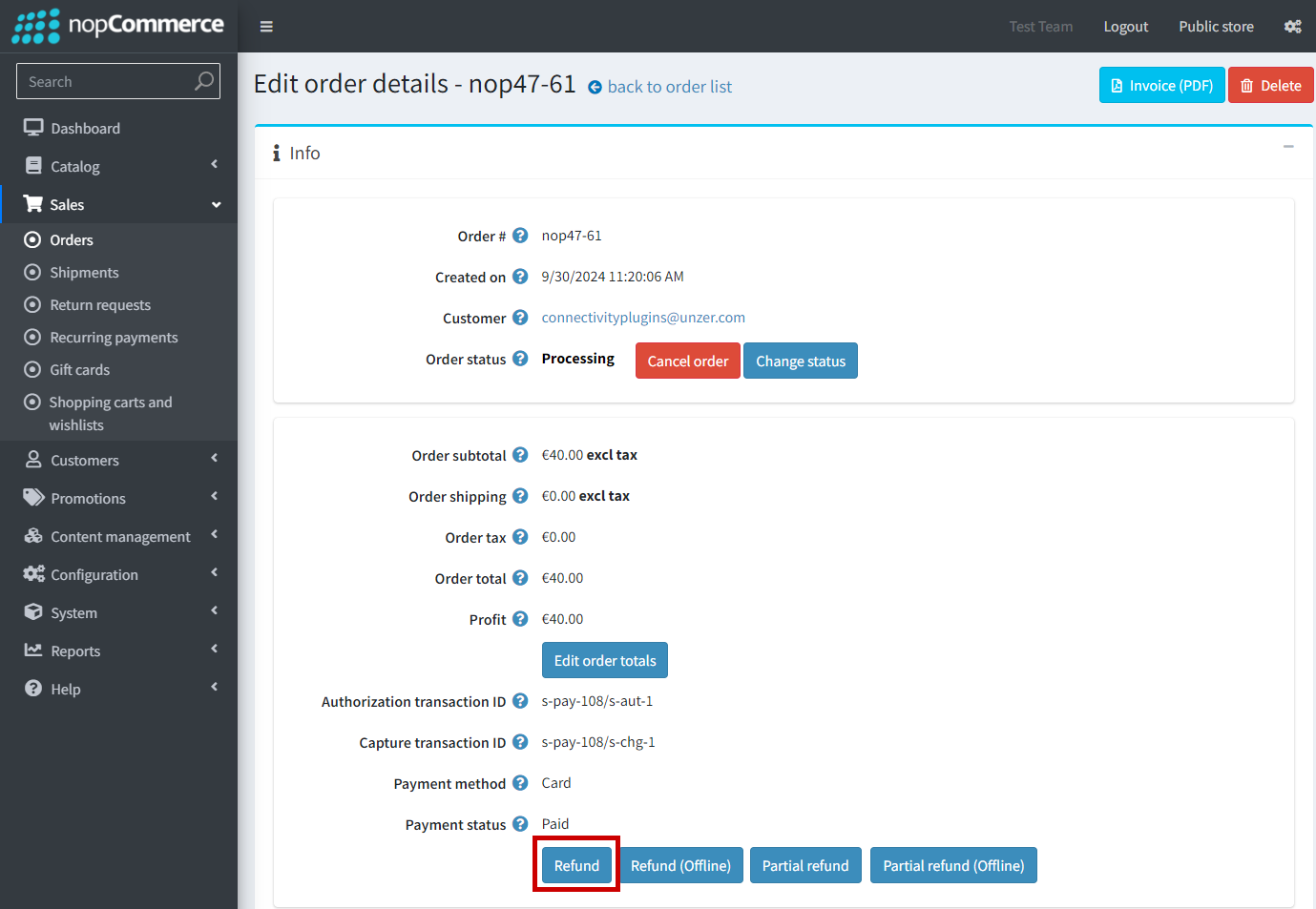The height and width of the screenshot is (909, 1316).
Task: Collapse the Info panel with minus button
Action: click(x=1288, y=147)
